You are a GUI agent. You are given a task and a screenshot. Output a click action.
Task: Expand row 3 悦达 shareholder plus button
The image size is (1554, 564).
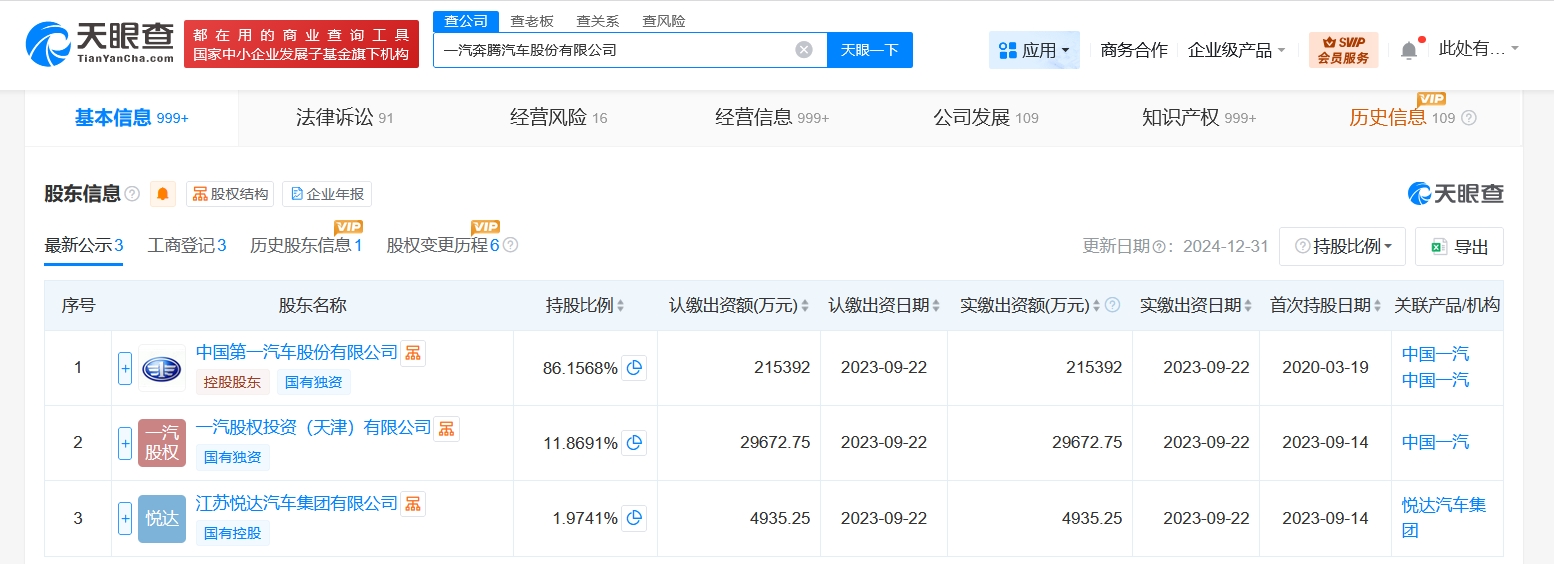(x=125, y=519)
